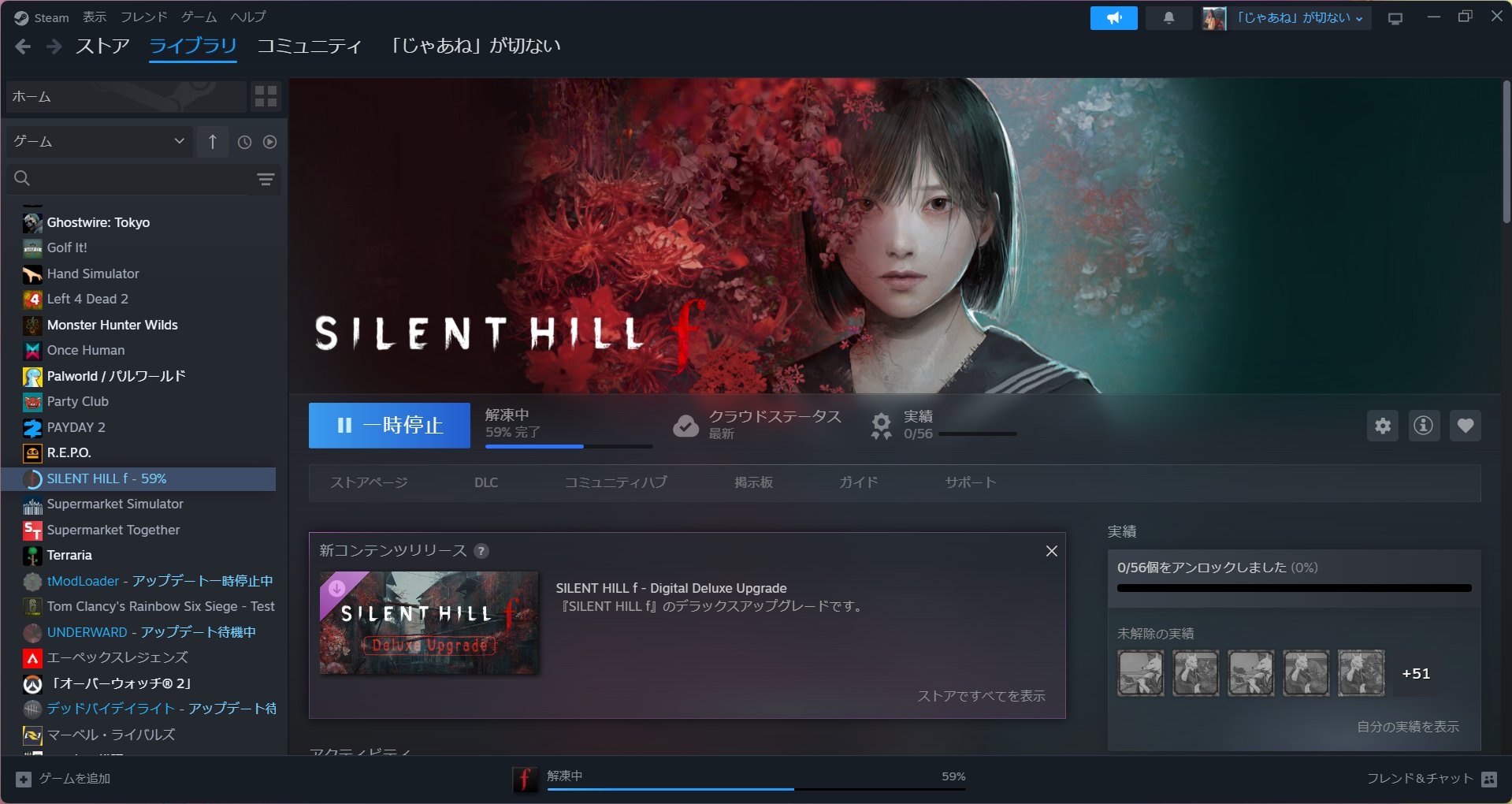The image size is (1512, 804).
Task: Toggle ready-to-play filter icon
Action: click(x=269, y=143)
